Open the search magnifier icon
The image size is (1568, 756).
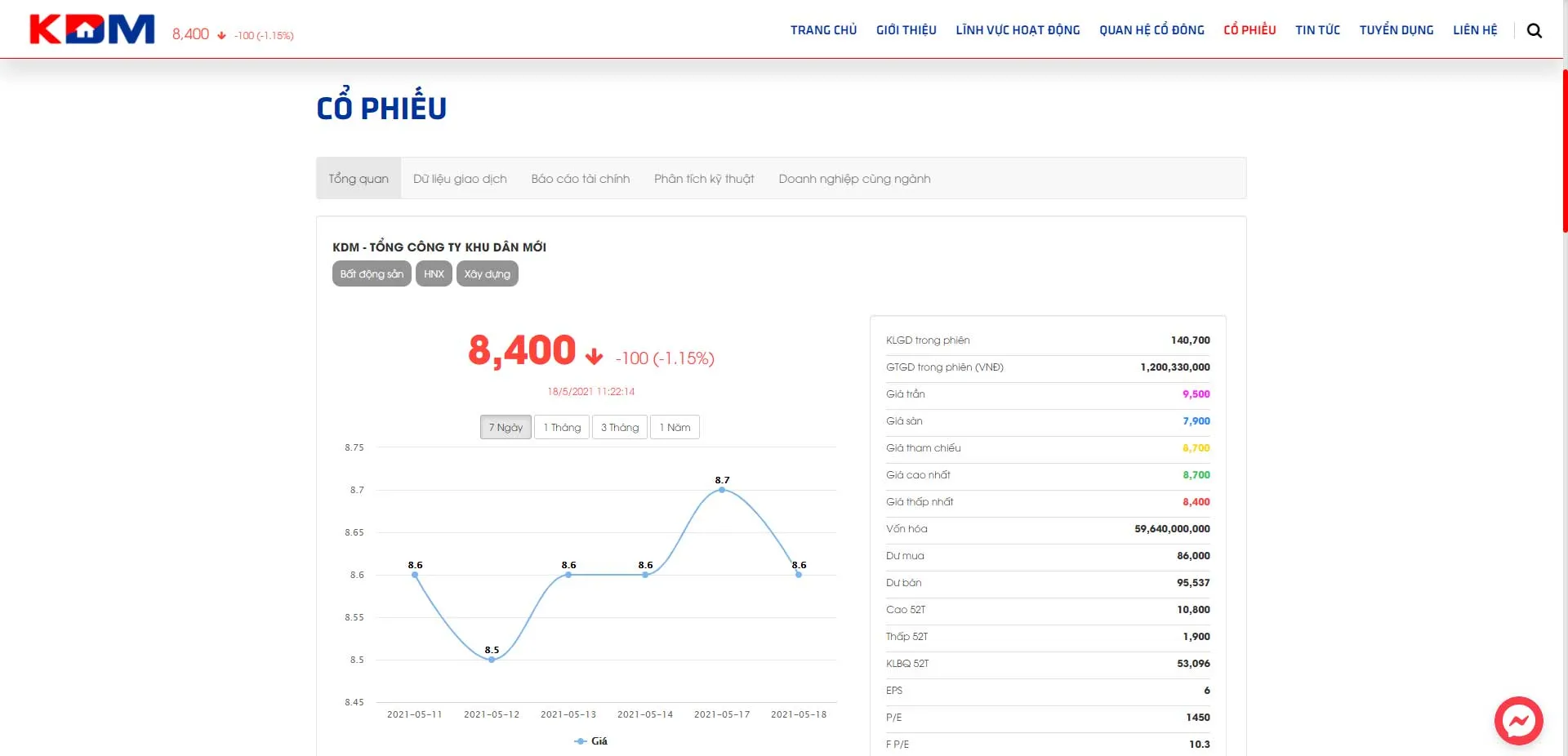1535,30
